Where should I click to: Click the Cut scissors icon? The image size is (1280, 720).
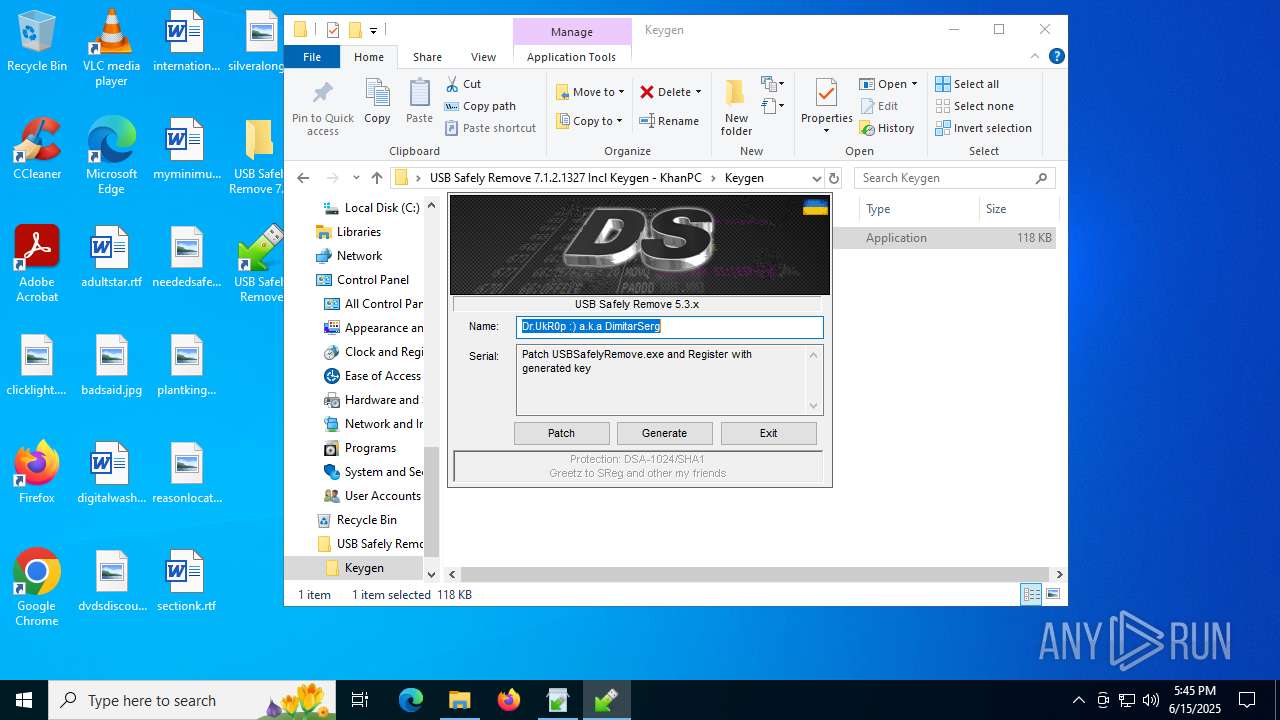point(452,84)
